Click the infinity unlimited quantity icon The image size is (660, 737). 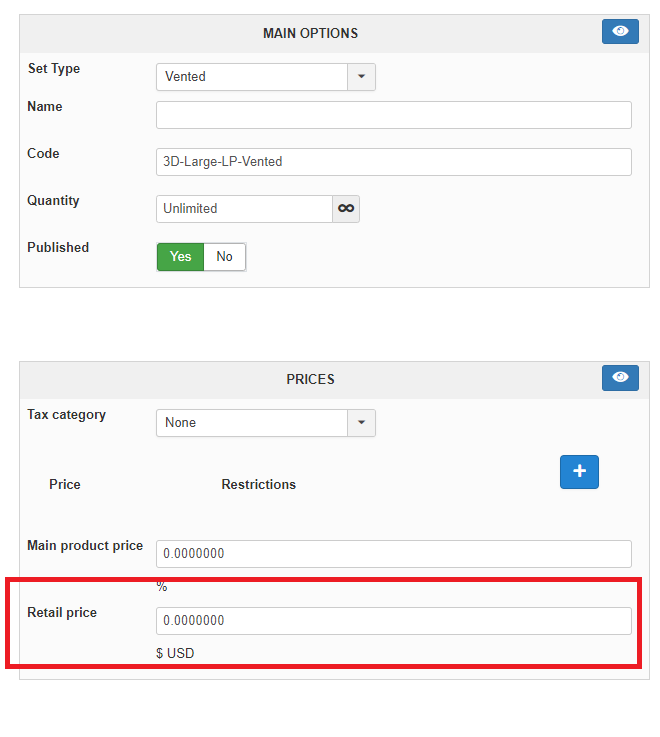pyautogui.click(x=346, y=208)
